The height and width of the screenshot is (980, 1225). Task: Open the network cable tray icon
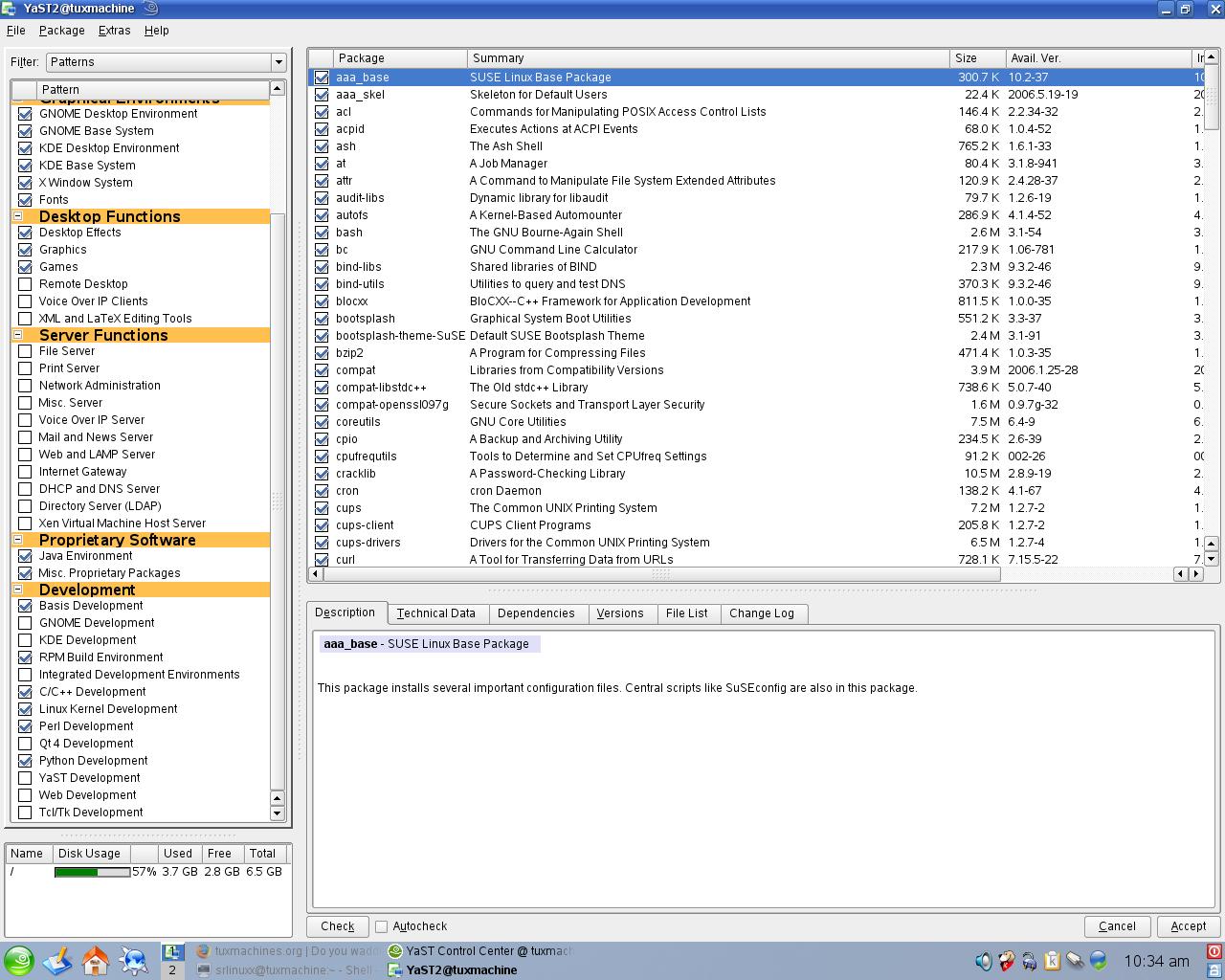tap(1076, 961)
